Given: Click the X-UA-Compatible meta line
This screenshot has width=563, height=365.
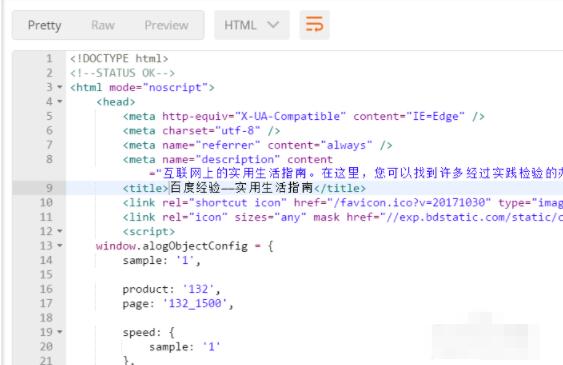Looking at the screenshot, I should coord(304,116).
